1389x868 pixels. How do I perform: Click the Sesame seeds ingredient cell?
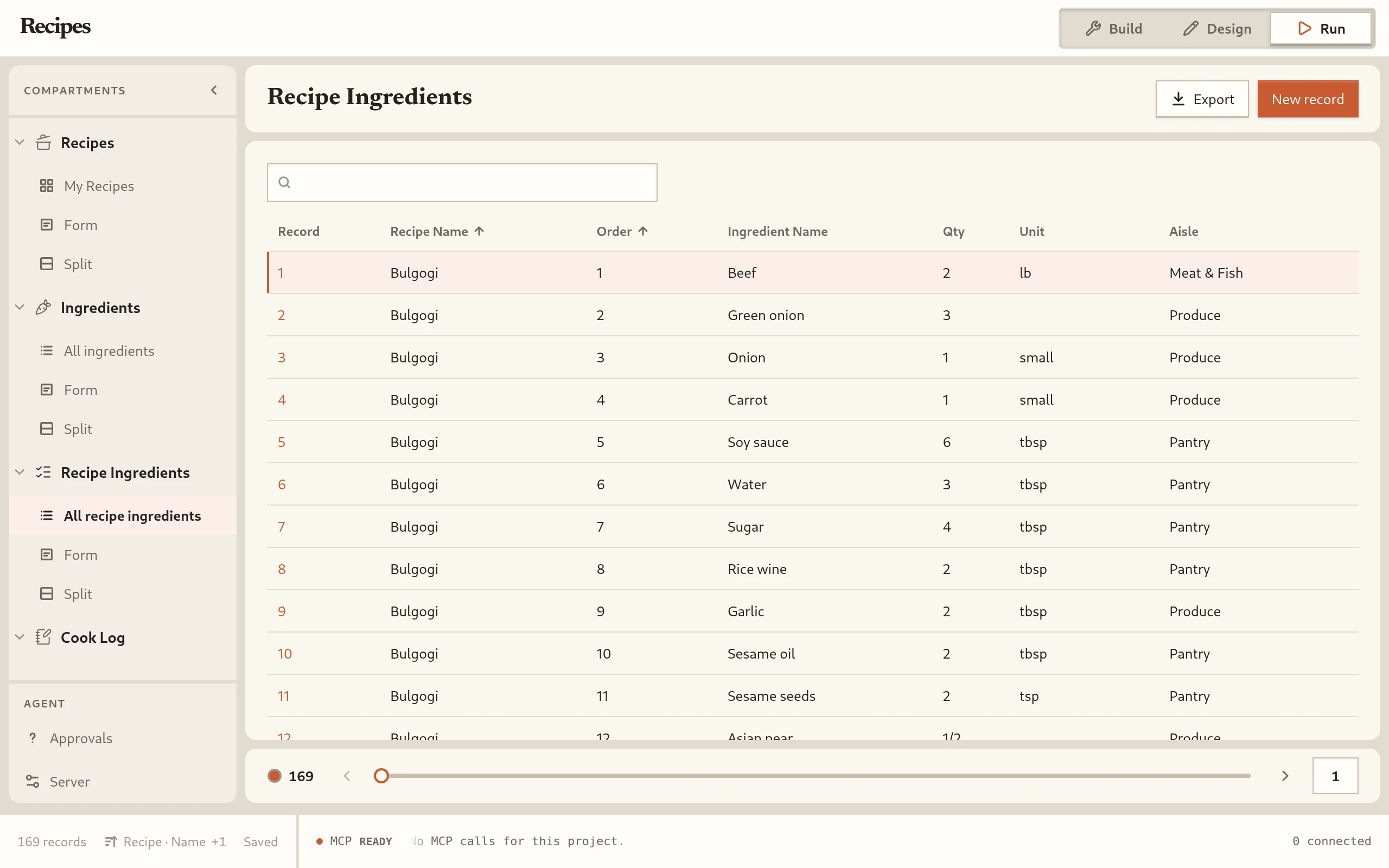(x=771, y=697)
